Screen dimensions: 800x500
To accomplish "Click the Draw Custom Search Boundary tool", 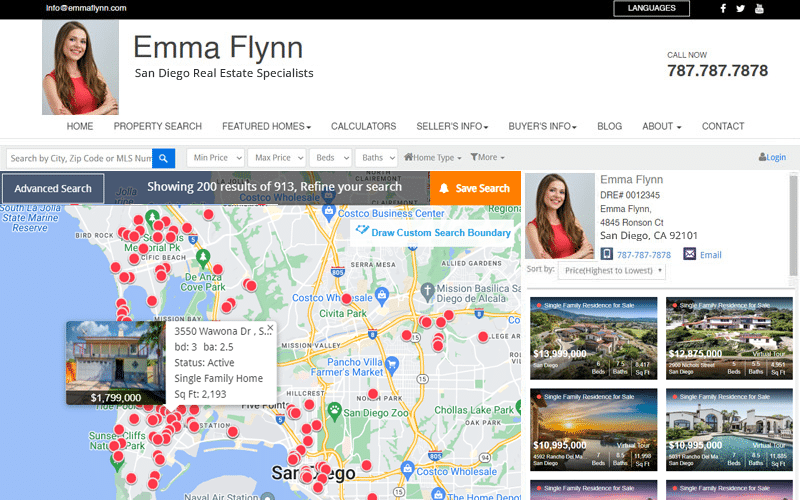I will pyautogui.click(x=433, y=232).
